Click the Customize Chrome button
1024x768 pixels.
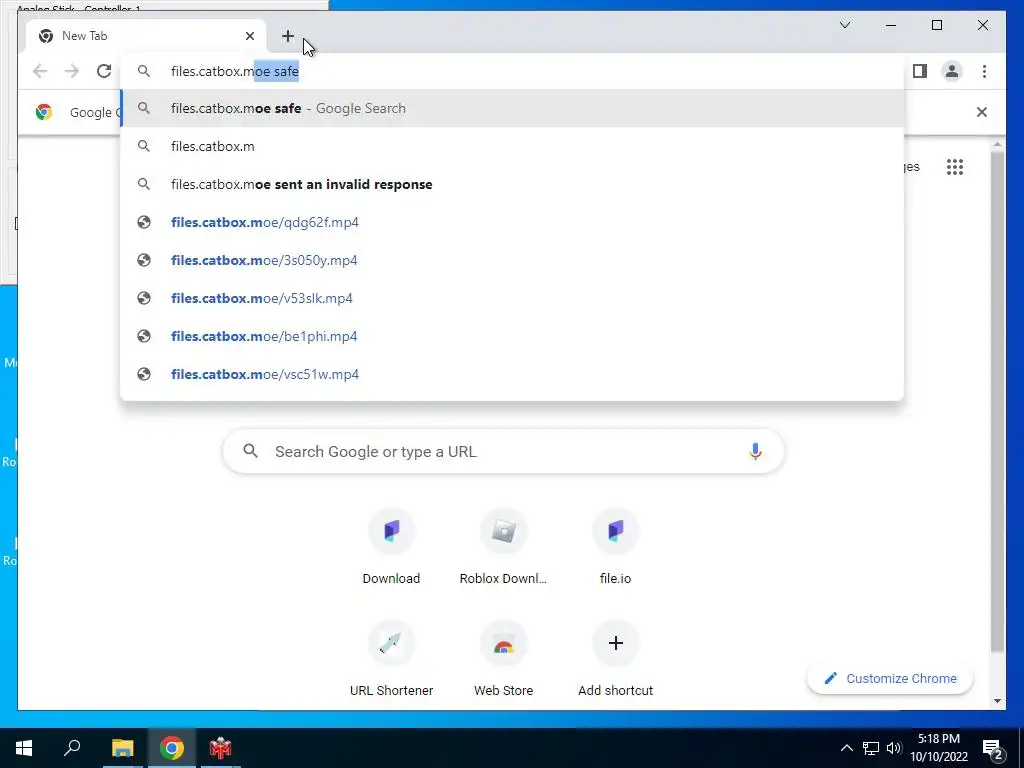coord(889,679)
